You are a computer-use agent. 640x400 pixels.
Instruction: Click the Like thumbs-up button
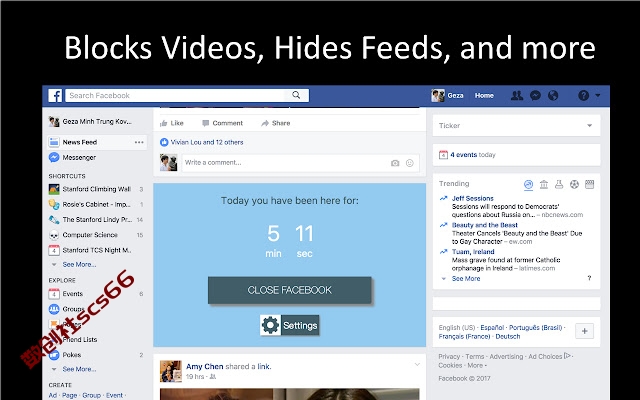[172, 123]
